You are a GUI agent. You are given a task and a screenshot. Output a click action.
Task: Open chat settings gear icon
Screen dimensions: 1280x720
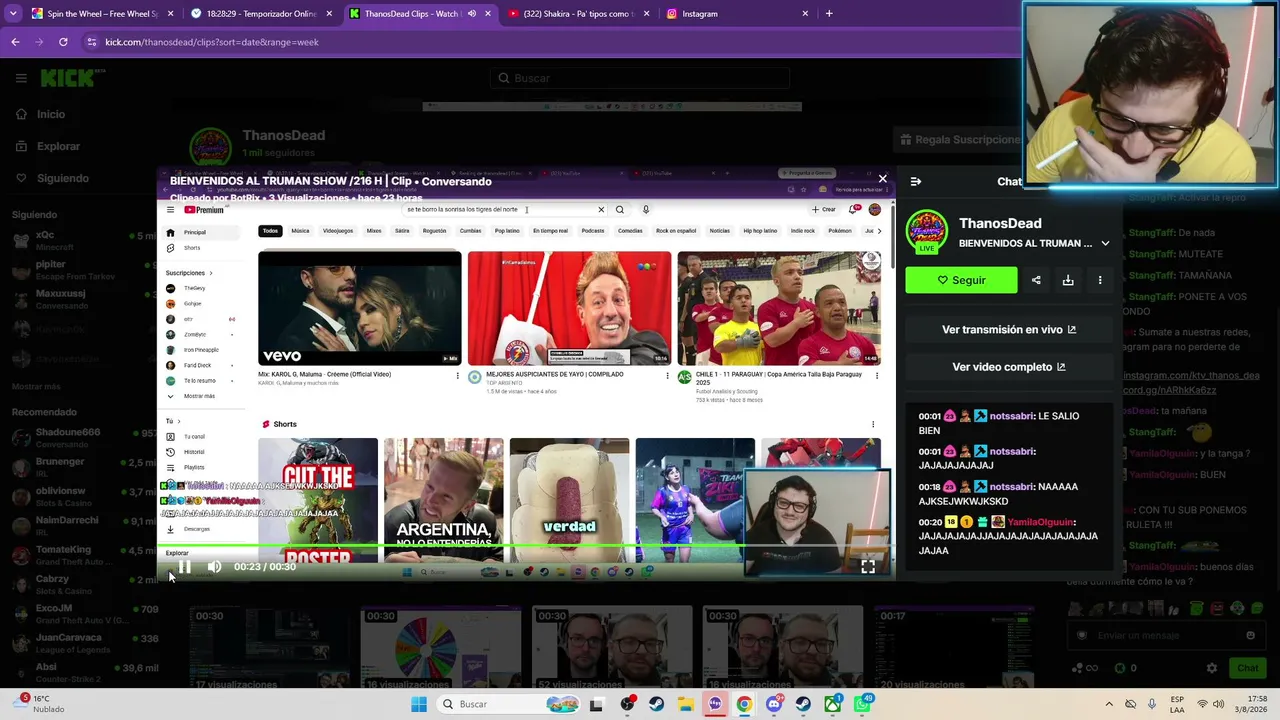point(1212,668)
